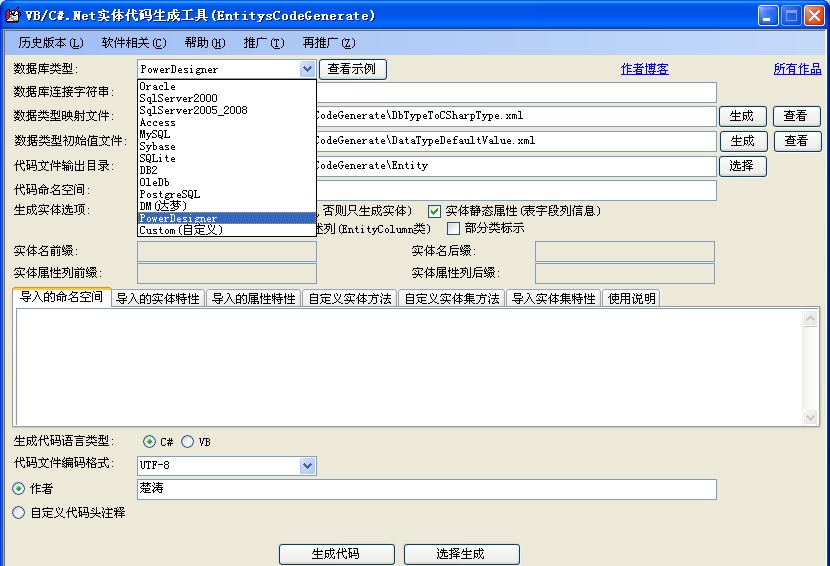
Task: Choose Custom(自定义) option
Action: pos(227,230)
